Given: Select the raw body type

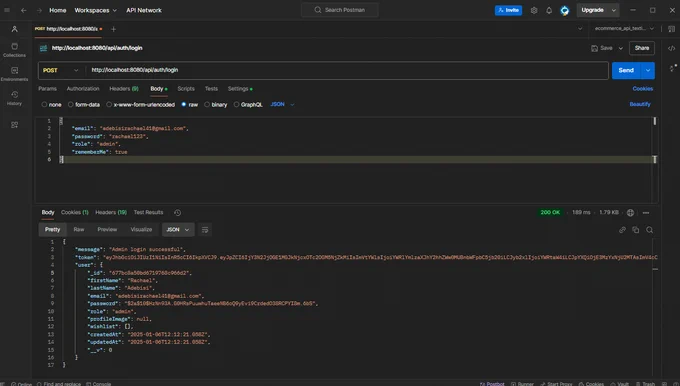Looking at the screenshot, I should pyautogui.click(x=190, y=105).
